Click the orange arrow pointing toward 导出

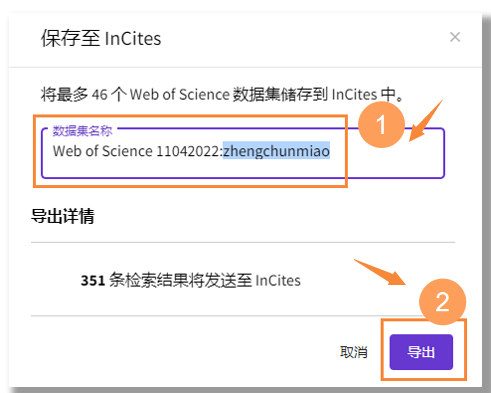(x=380, y=272)
